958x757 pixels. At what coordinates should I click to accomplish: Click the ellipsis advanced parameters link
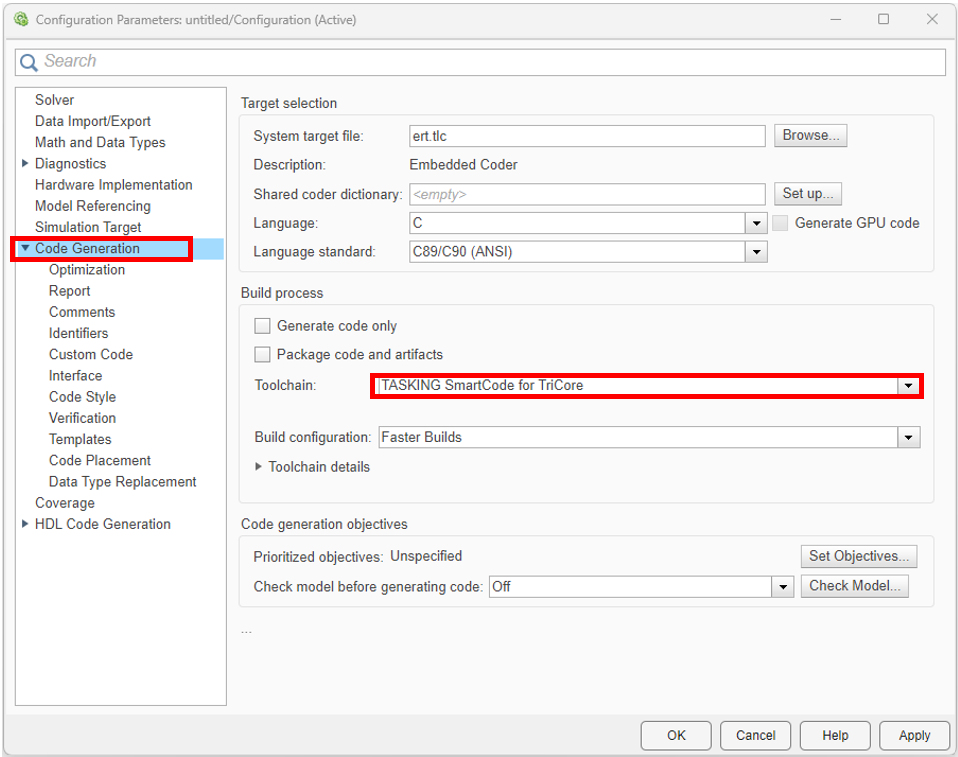click(x=246, y=632)
